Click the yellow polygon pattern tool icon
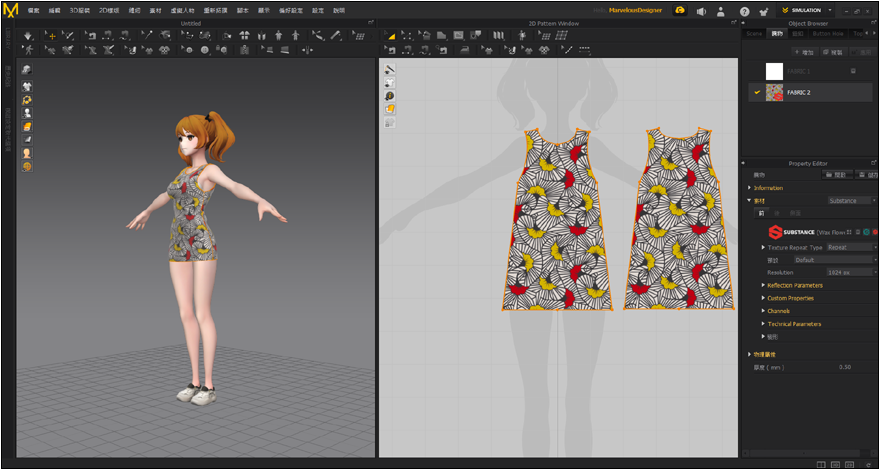 [391, 35]
